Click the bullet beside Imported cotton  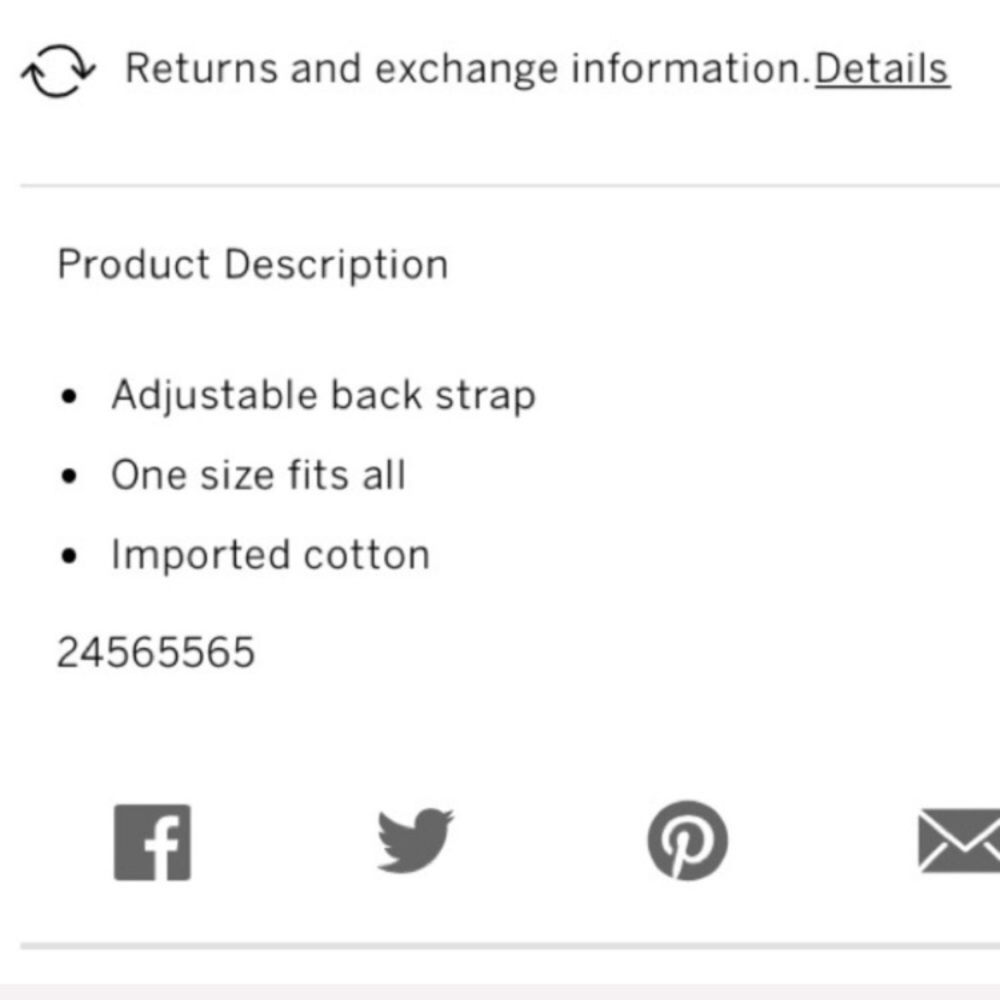tap(68, 556)
